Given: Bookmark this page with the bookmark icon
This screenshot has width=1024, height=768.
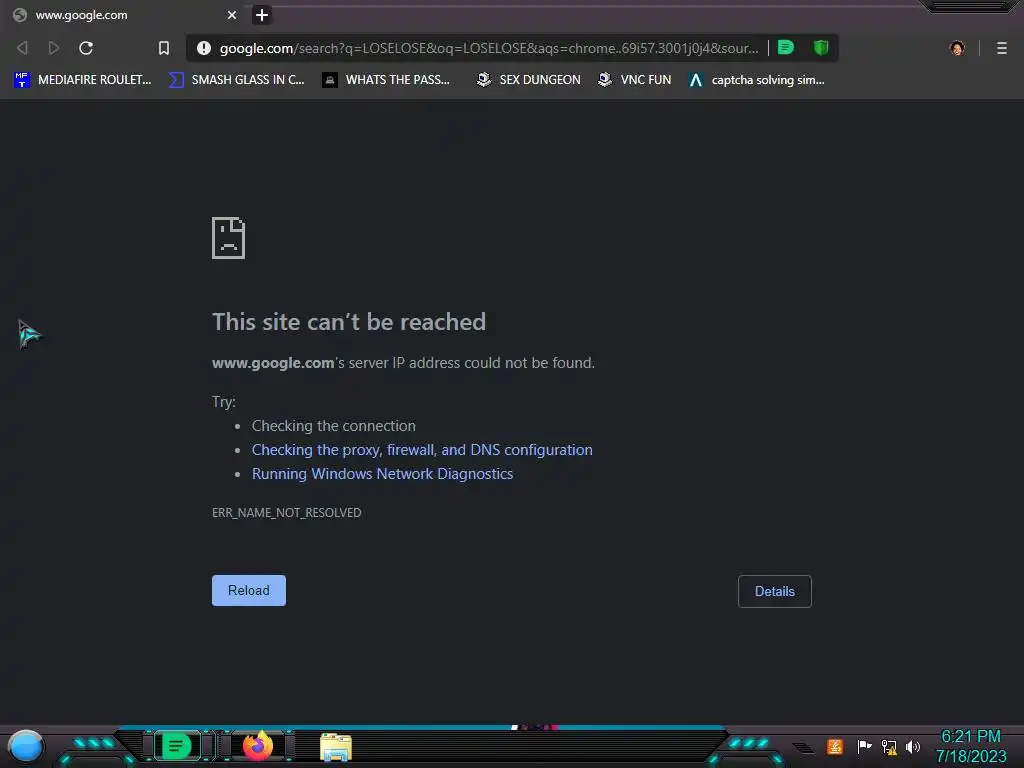Looking at the screenshot, I should pos(164,48).
